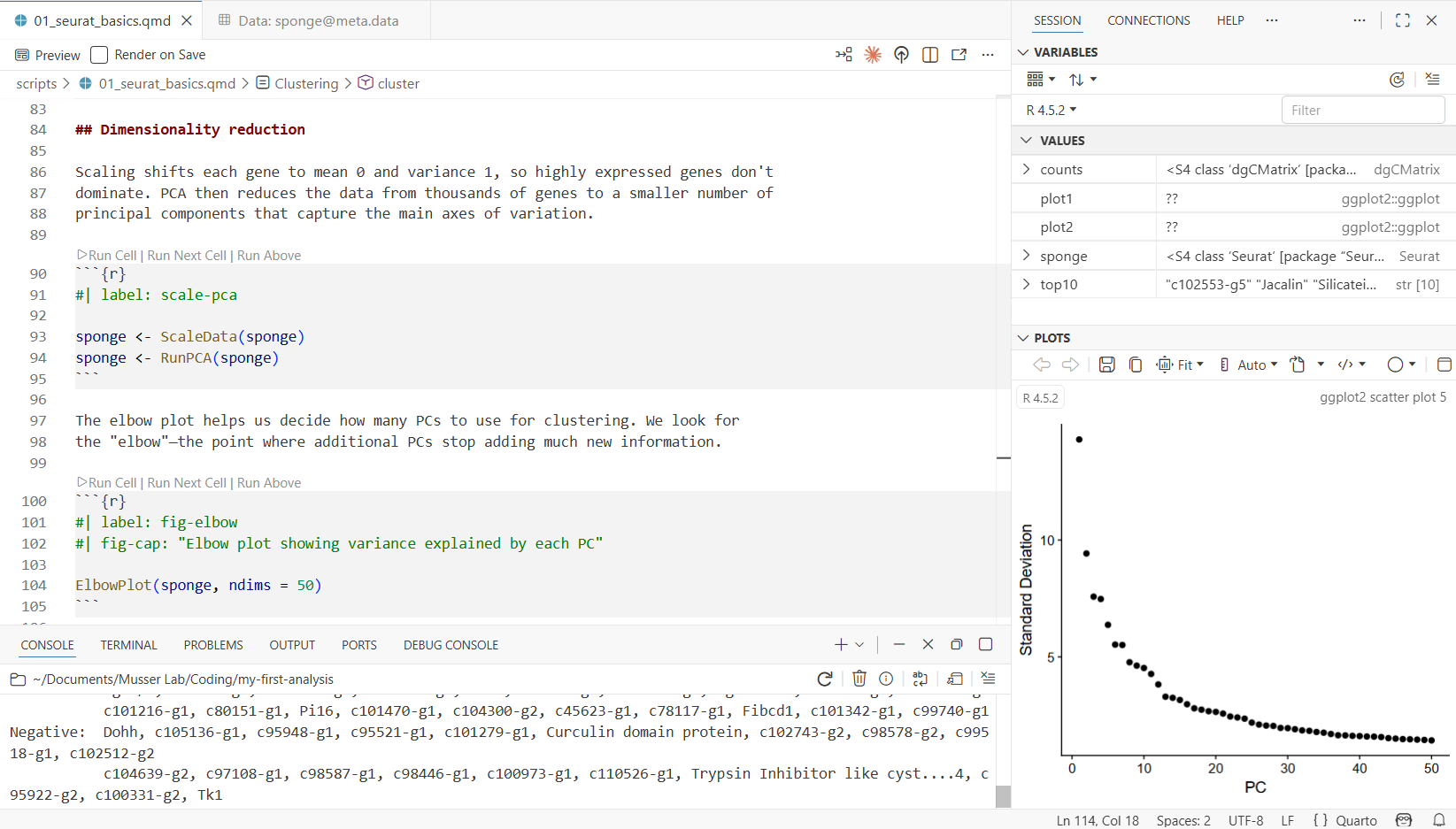1456x829 pixels.
Task: Collapse the VALUES group in Variables
Action: [1027, 141]
